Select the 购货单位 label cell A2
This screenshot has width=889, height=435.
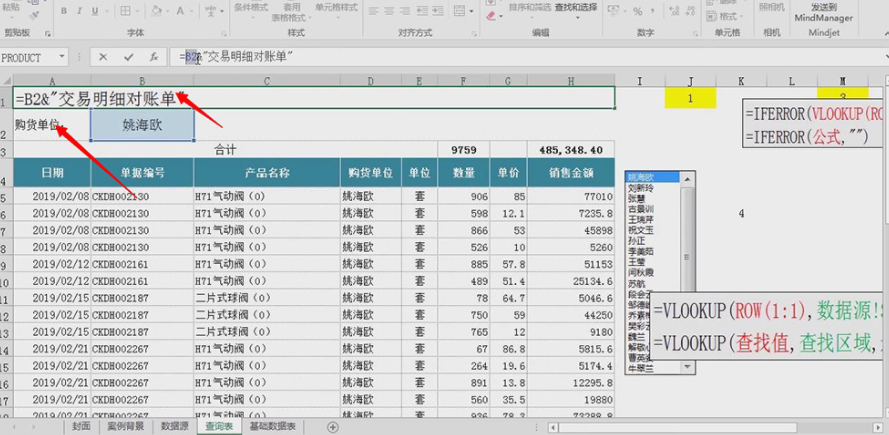pos(52,125)
